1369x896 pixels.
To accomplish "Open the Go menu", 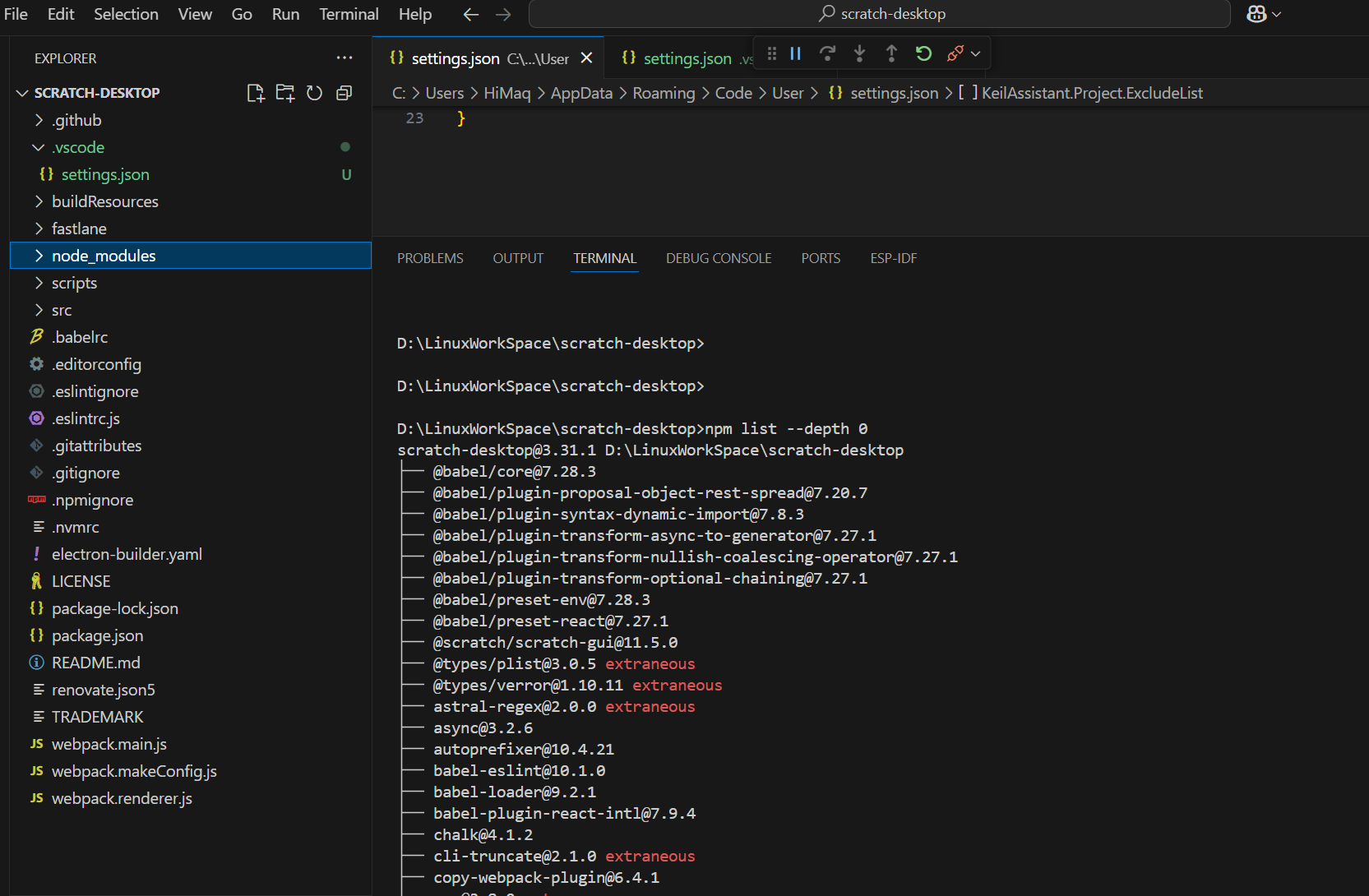I will [242, 14].
